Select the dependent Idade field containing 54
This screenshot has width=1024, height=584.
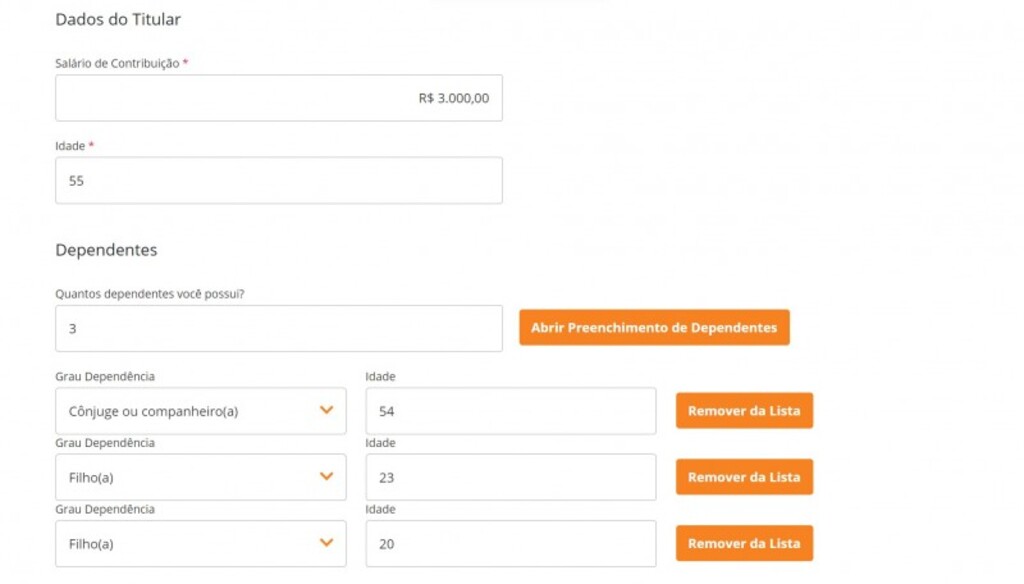pos(510,411)
